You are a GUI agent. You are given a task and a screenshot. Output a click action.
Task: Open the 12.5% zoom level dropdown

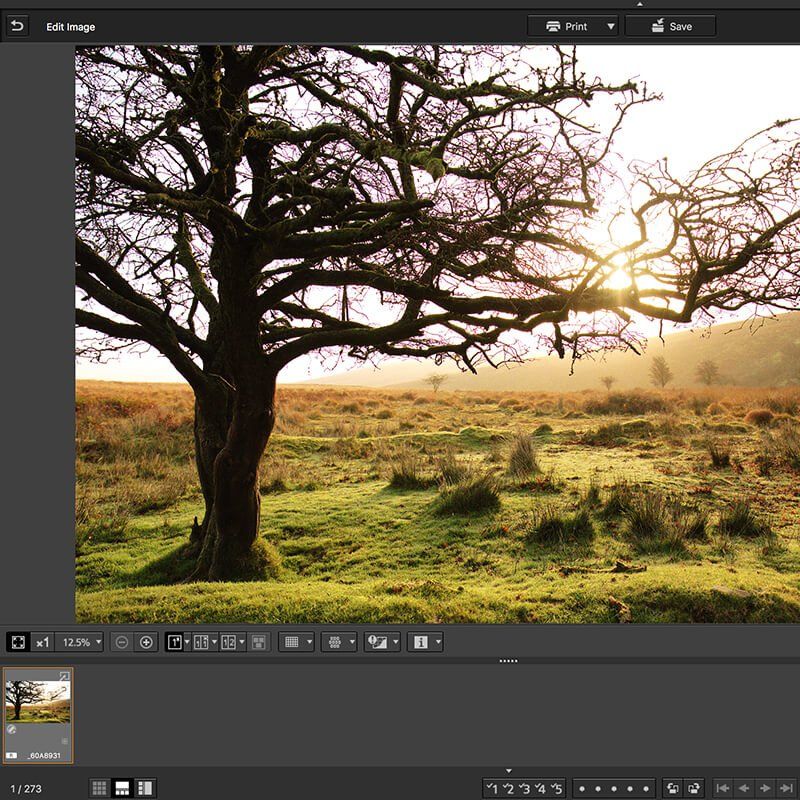[x=79, y=642]
